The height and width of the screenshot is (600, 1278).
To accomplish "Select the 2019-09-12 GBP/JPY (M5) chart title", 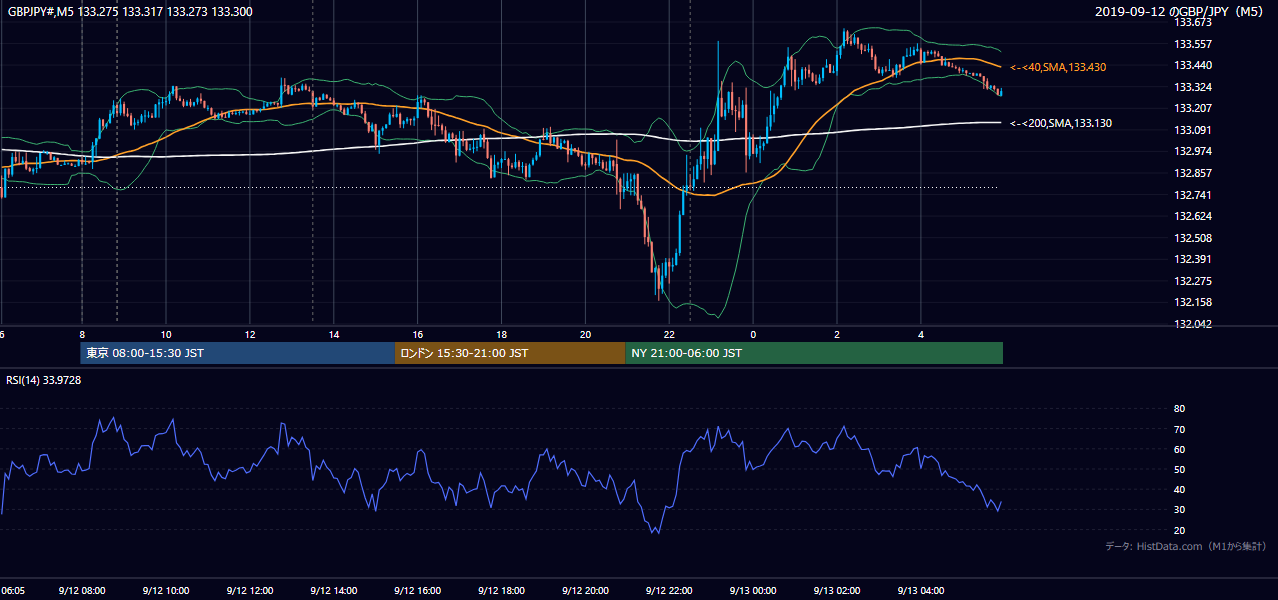I will [x=1180, y=11].
